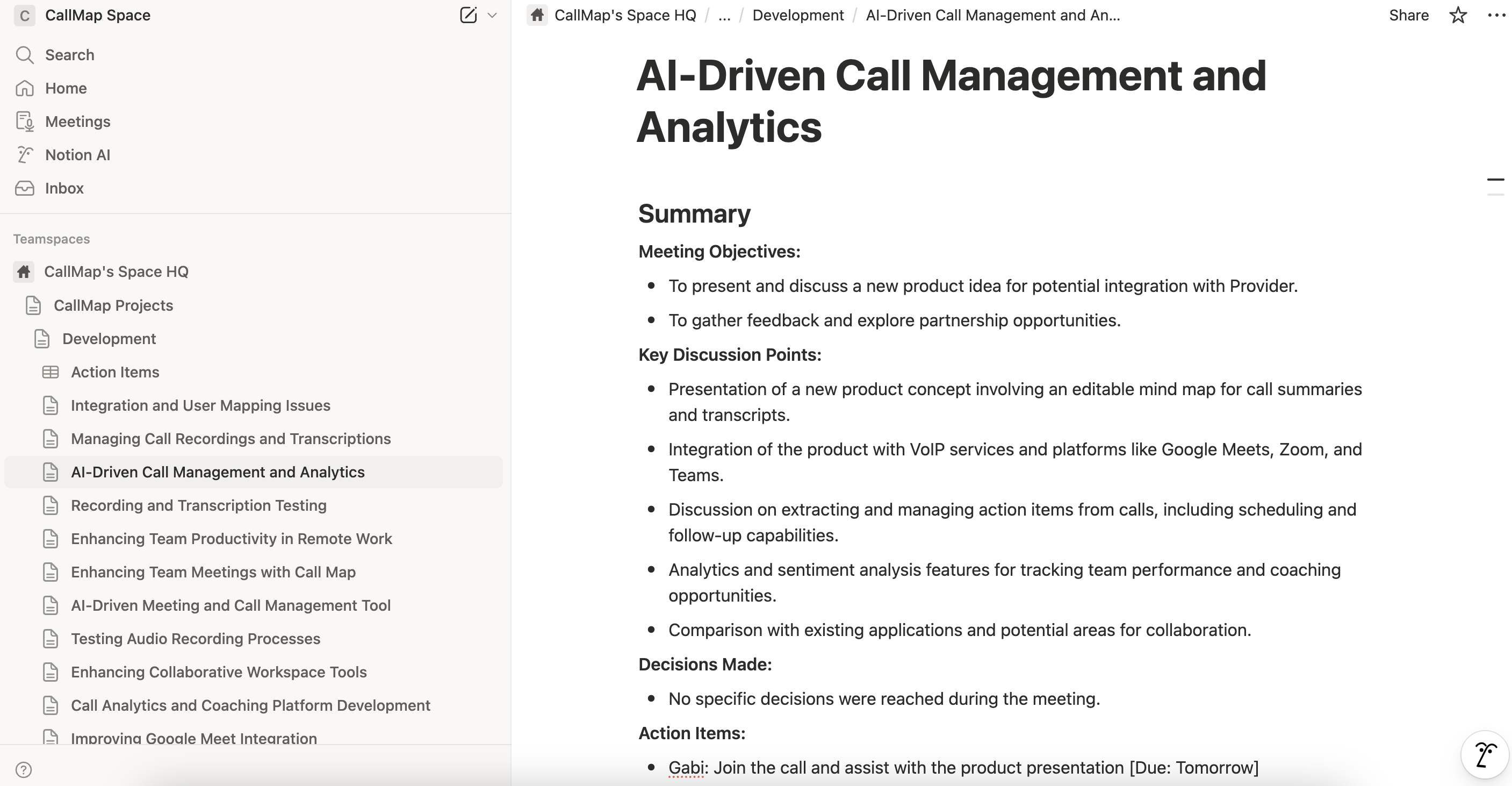Open CallMap Projects page
Screen dimensions: 1512x786
tap(113, 305)
